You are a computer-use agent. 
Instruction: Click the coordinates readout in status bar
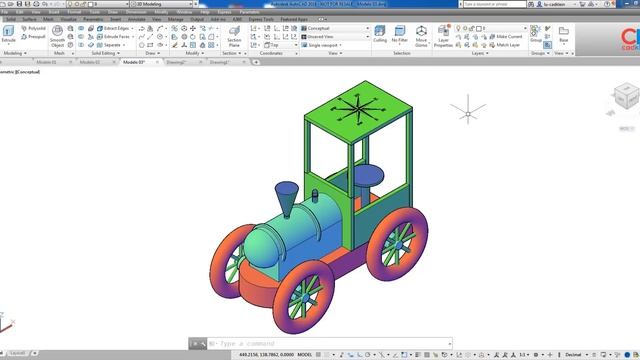tap(266, 355)
